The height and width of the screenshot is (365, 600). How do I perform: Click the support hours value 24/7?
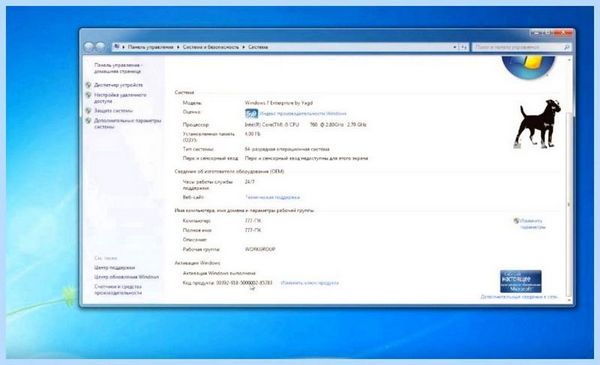(249, 182)
